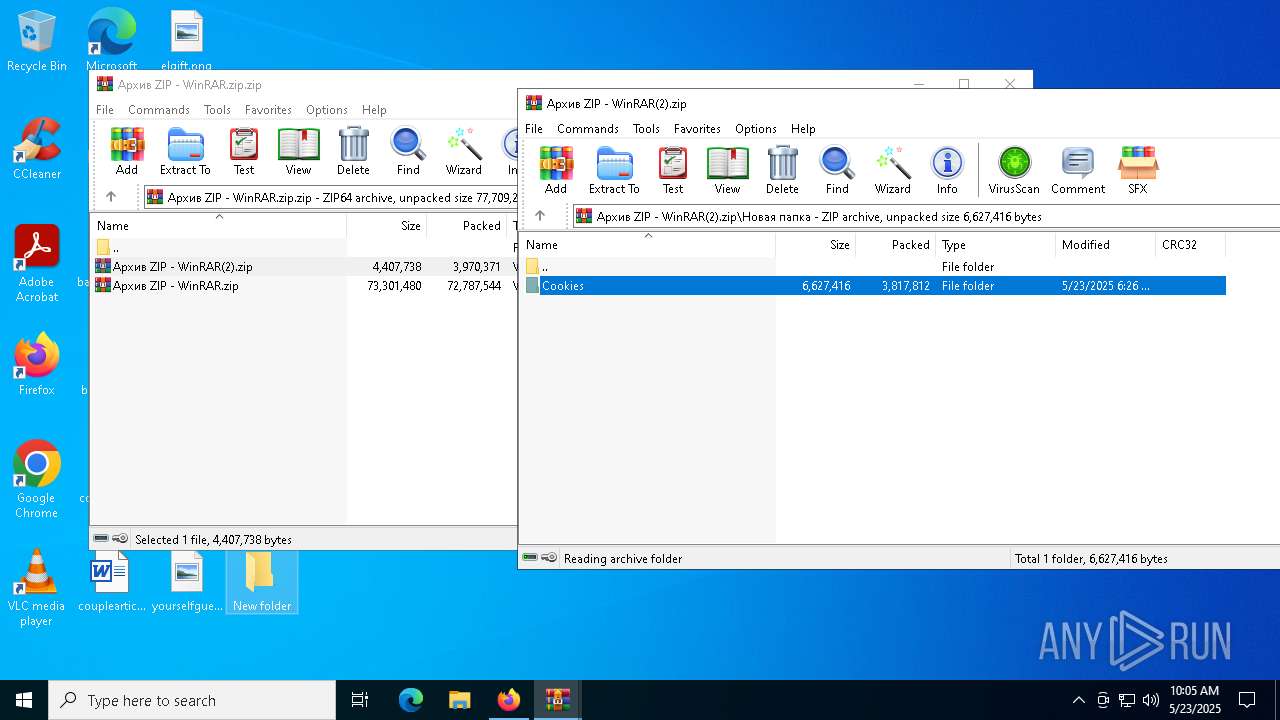Click Test icon in back WinRAR.zip.zip window
This screenshot has height=720, width=1280.
[x=244, y=151]
